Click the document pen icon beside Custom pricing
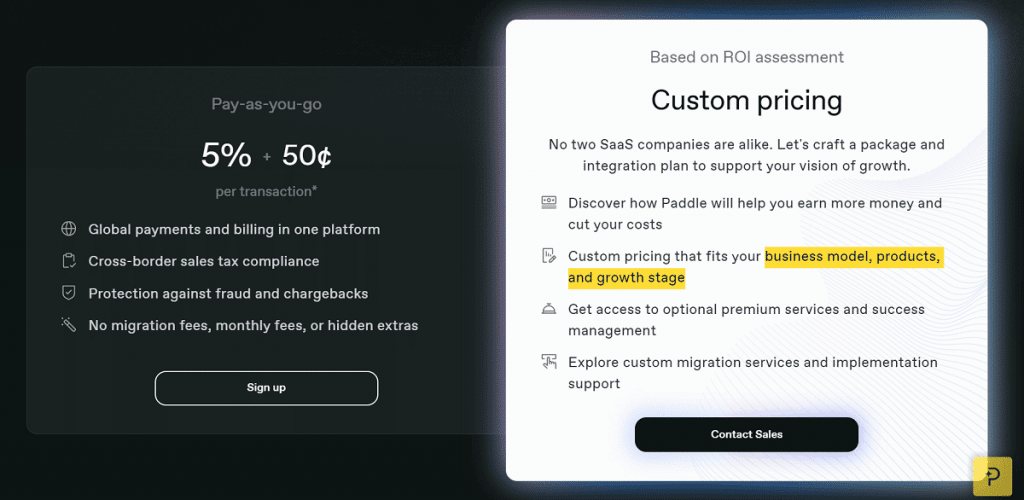Image resolution: width=1024 pixels, height=500 pixels. tap(549, 256)
